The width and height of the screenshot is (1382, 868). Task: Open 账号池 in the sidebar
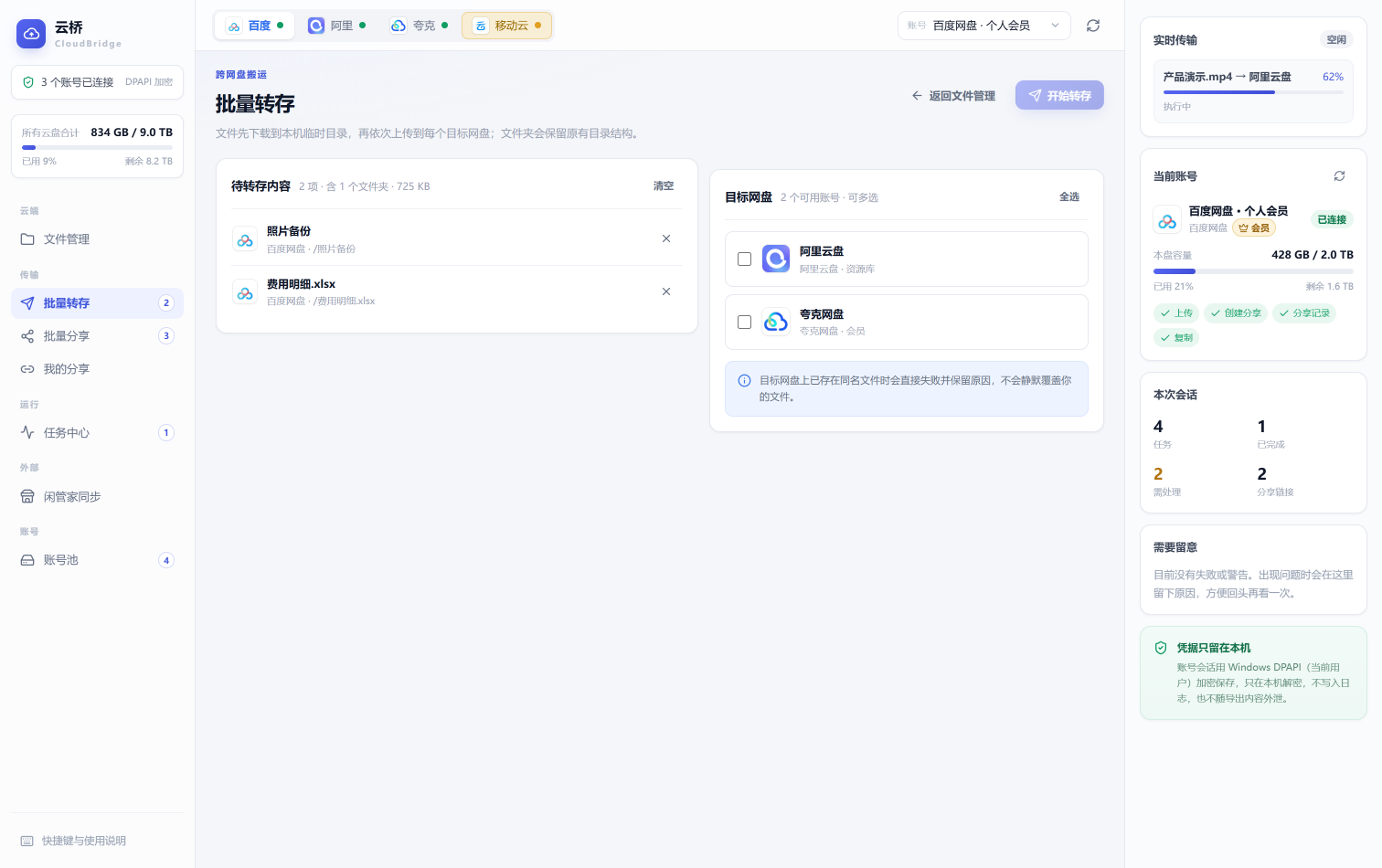(x=97, y=560)
